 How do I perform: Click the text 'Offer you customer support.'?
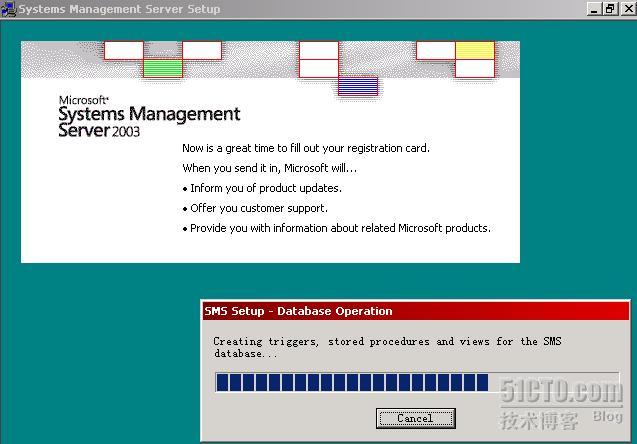[x=259, y=208]
